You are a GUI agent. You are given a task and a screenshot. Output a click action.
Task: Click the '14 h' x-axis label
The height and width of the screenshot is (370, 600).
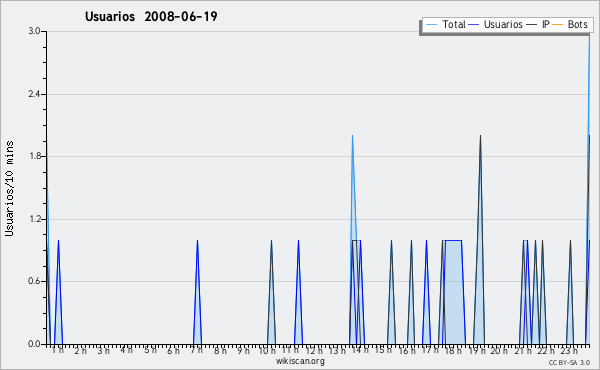(x=360, y=350)
